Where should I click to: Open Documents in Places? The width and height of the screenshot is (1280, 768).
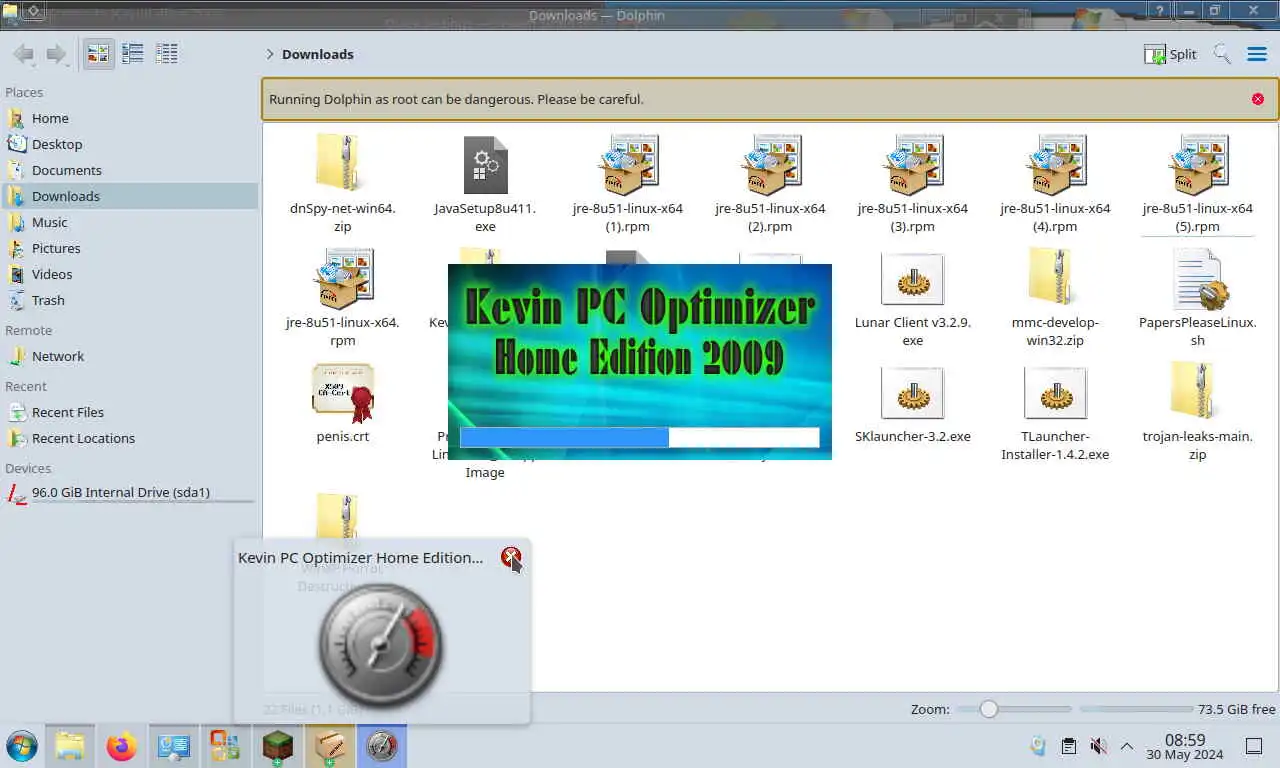tap(130, 170)
